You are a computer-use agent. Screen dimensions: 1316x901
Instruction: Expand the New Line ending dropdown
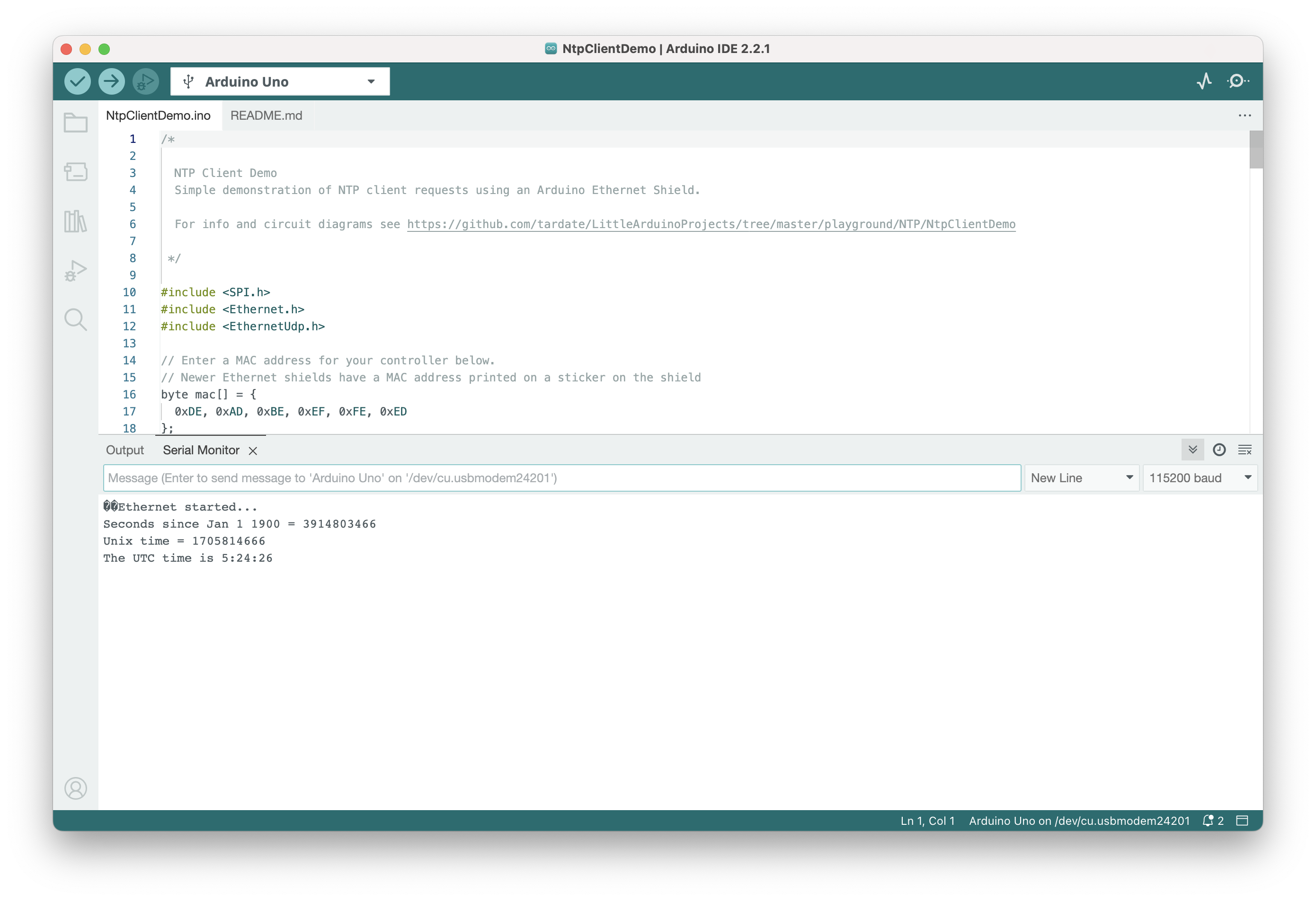point(1082,478)
